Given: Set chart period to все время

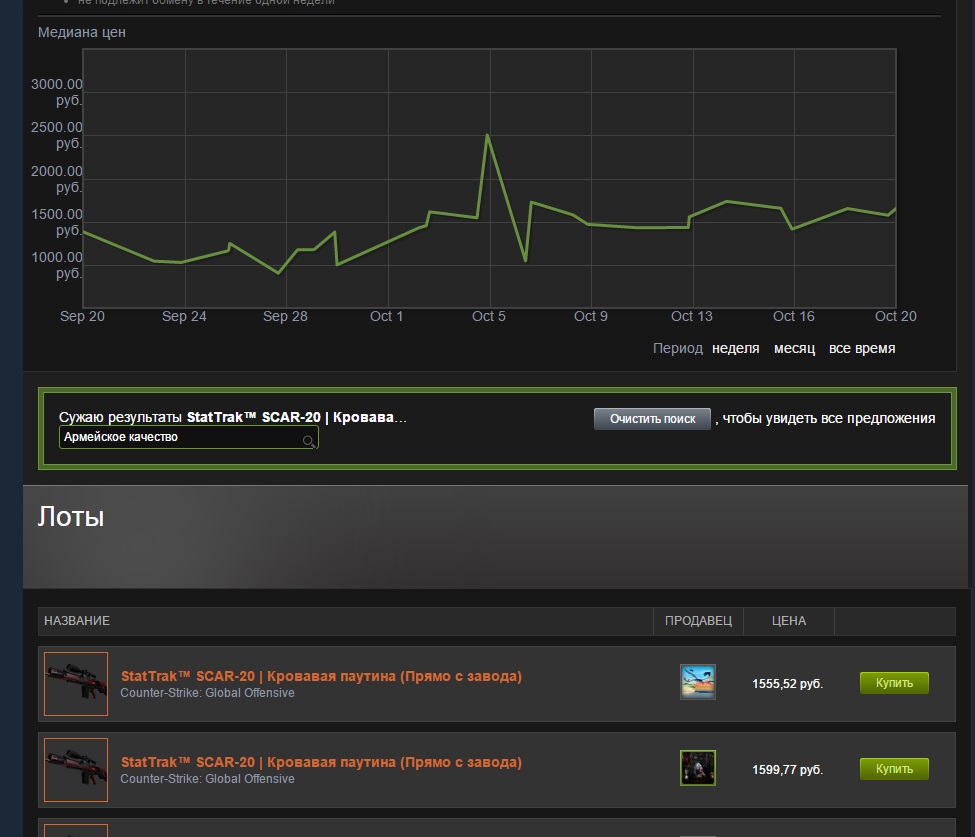Looking at the screenshot, I should click(862, 348).
